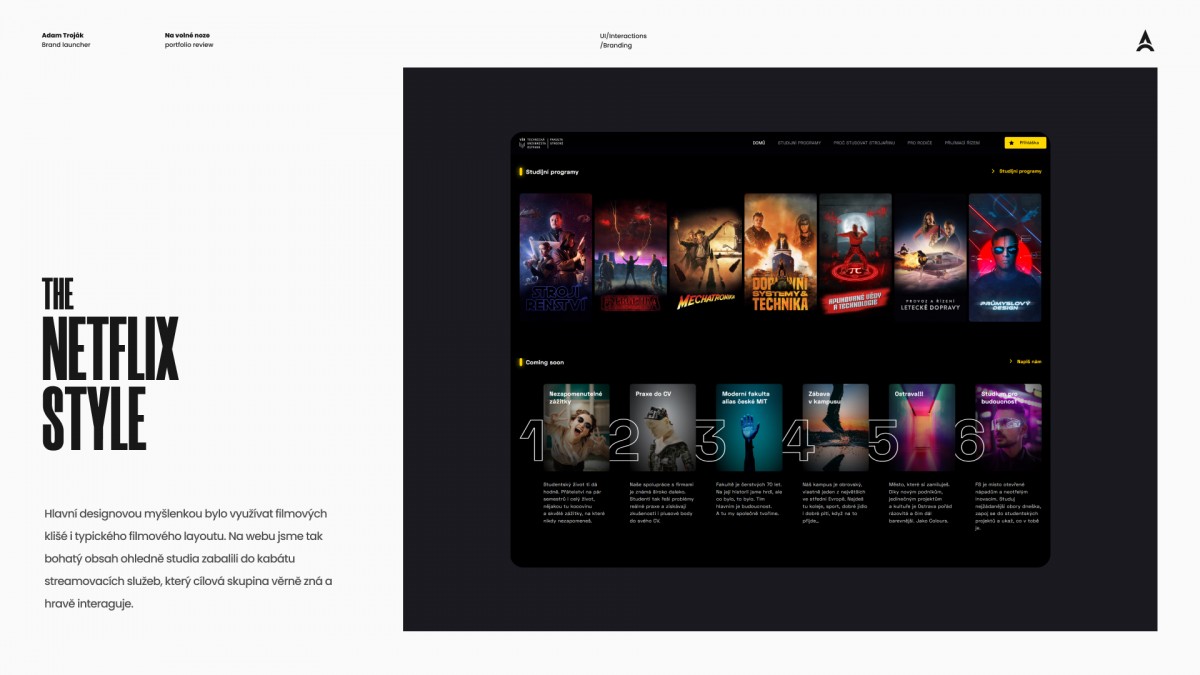Image resolution: width=1200 pixels, height=675 pixels.
Task: Open the PŘIJÍMACÍ ŘÍZENÍ navigation item
Action: coord(963,143)
